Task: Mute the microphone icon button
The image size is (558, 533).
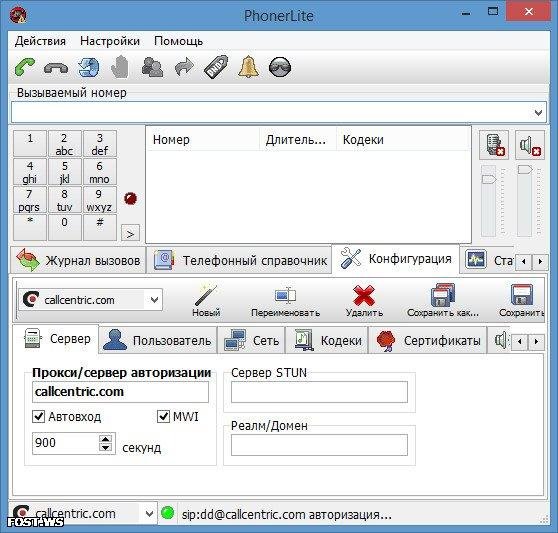Action: pyautogui.click(x=494, y=145)
